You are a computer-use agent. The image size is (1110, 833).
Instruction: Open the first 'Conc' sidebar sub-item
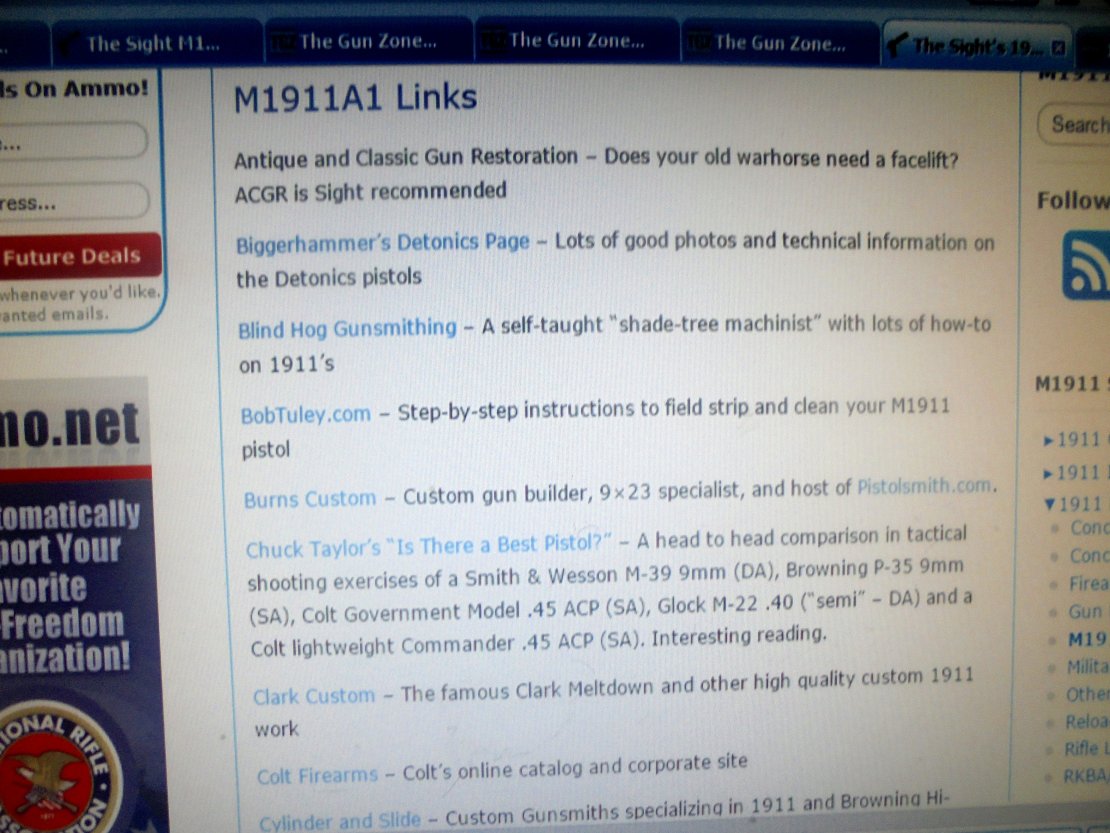pos(1089,528)
